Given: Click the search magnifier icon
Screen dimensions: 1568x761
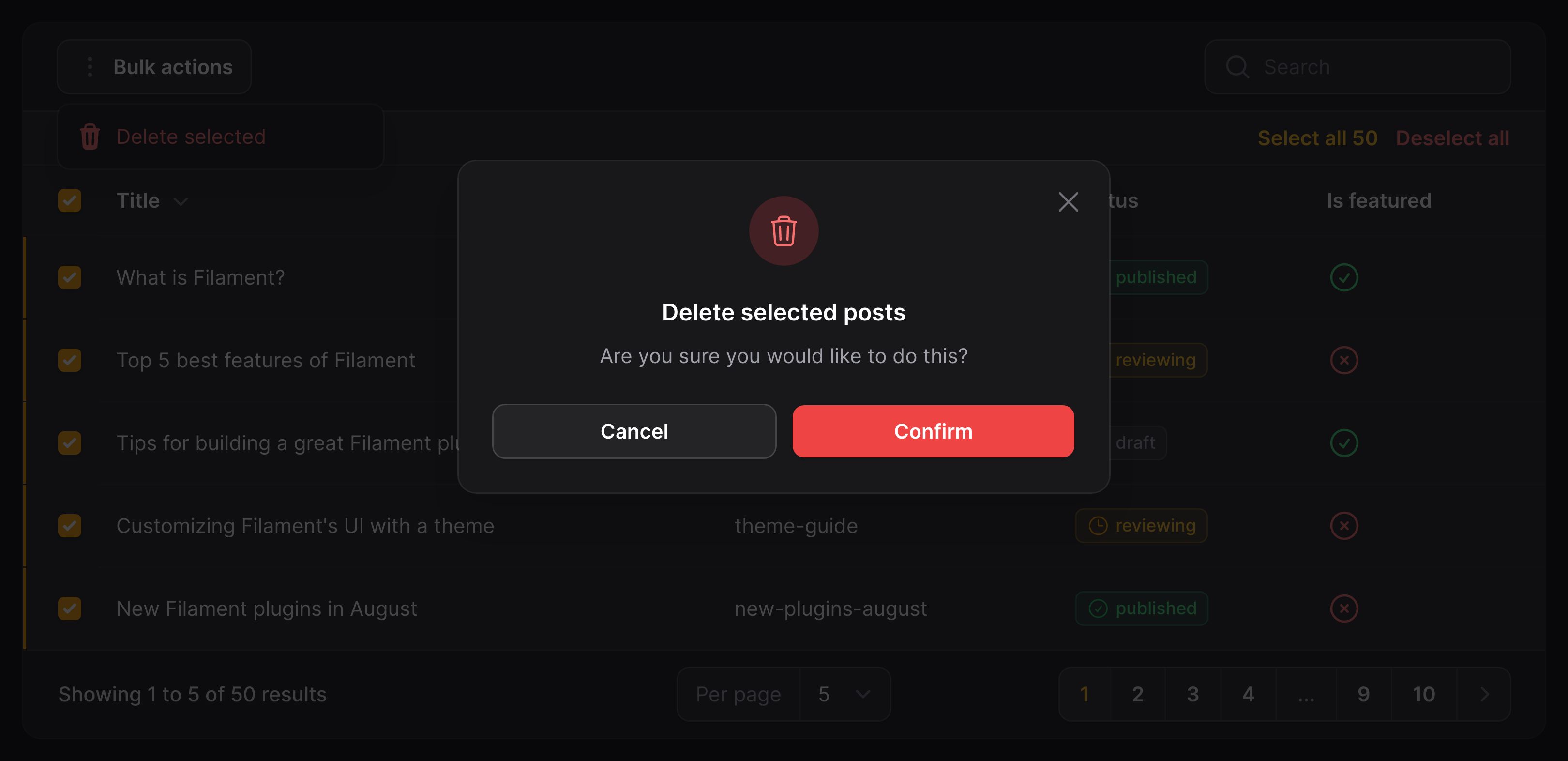Looking at the screenshot, I should [1237, 67].
